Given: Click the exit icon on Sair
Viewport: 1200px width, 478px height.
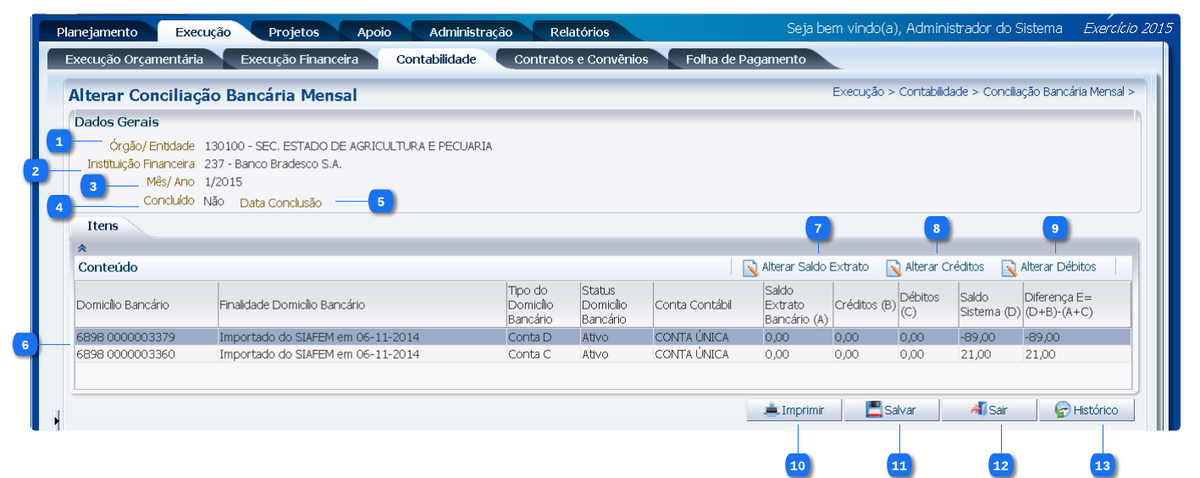Looking at the screenshot, I should click(x=977, y=410).
